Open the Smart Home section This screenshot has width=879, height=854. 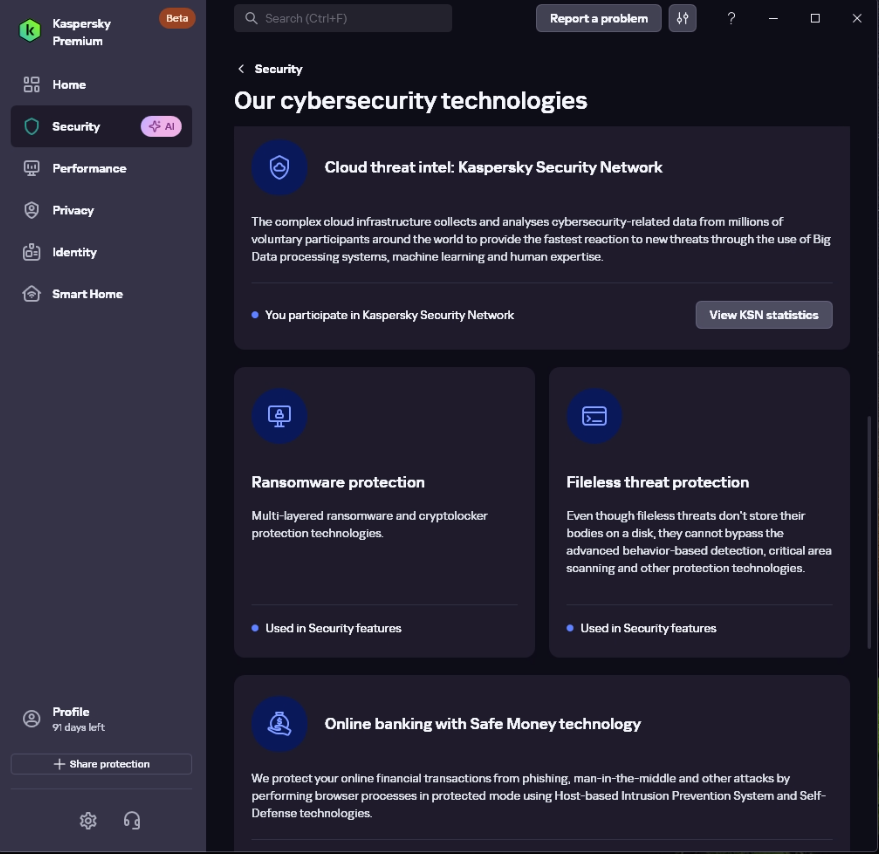(x=101, y=294)
